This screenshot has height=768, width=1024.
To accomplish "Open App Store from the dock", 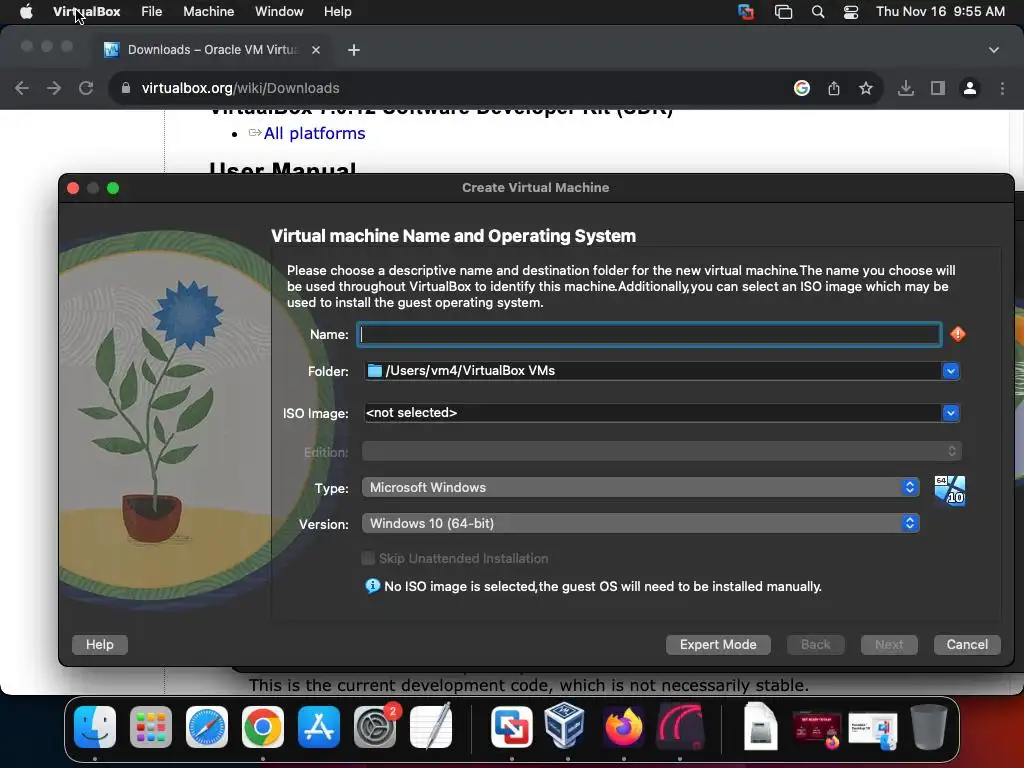I will 319,727.
